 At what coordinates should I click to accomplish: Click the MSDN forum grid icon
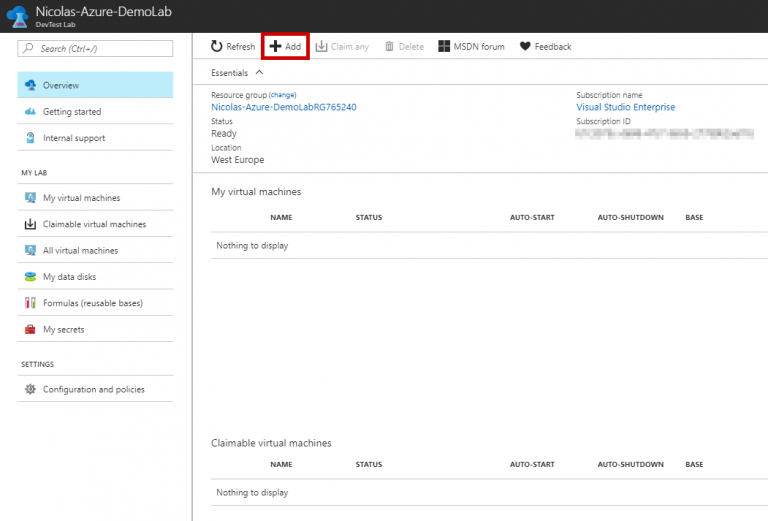(444, 46)
